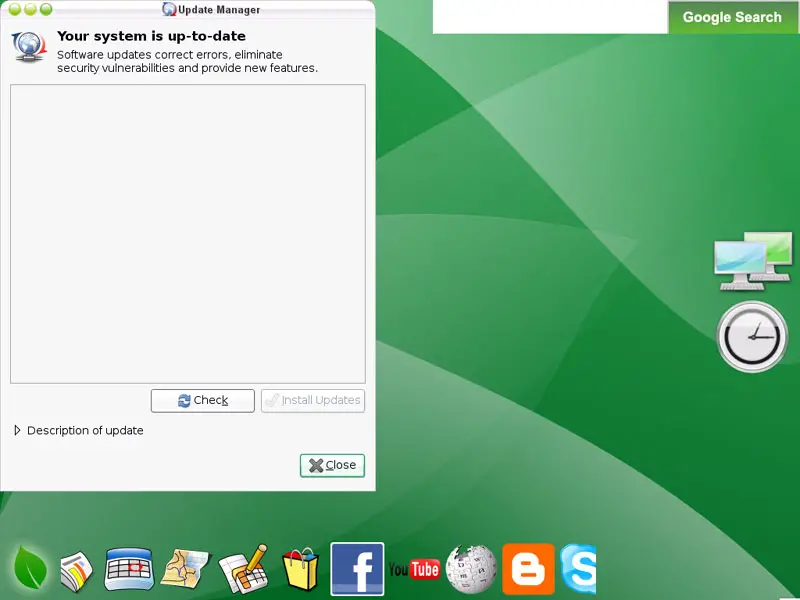Open Skype from the dock
Screen dimensions: 800x600
[578, 569]
